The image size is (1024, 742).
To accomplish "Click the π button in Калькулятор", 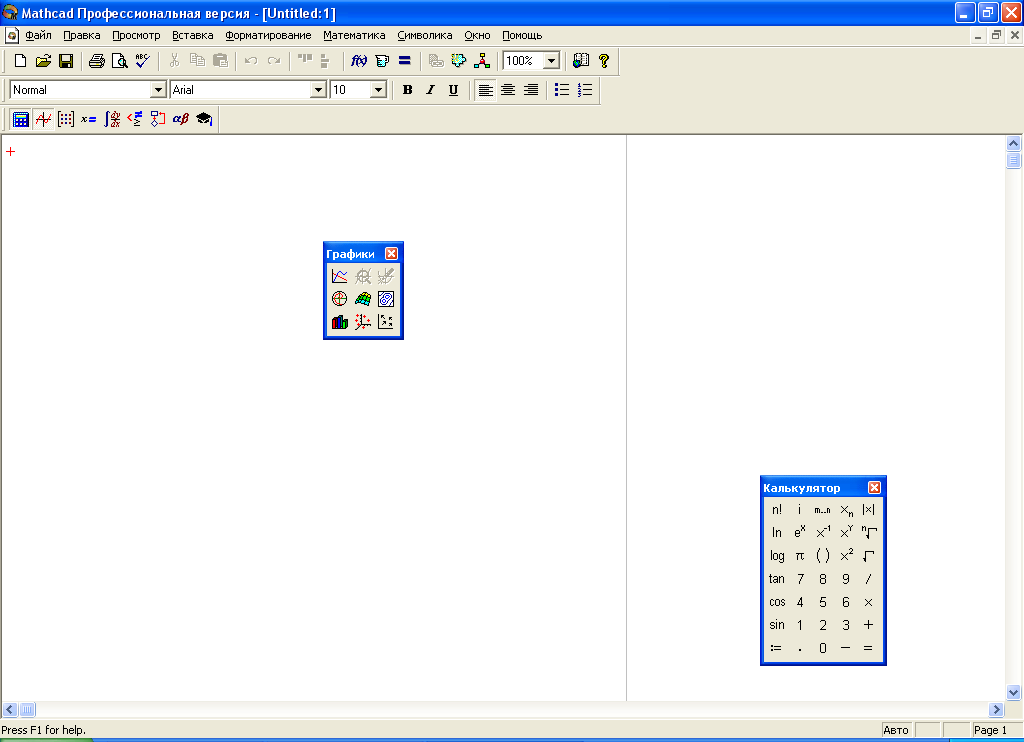I will pos(800,556).
